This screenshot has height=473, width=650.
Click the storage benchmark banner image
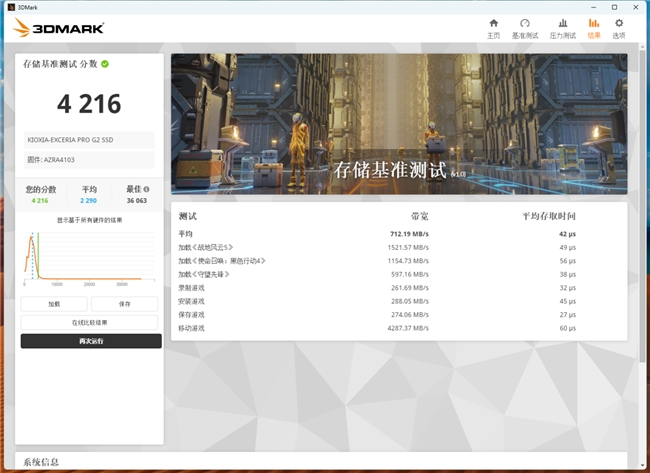pos(399,124)
